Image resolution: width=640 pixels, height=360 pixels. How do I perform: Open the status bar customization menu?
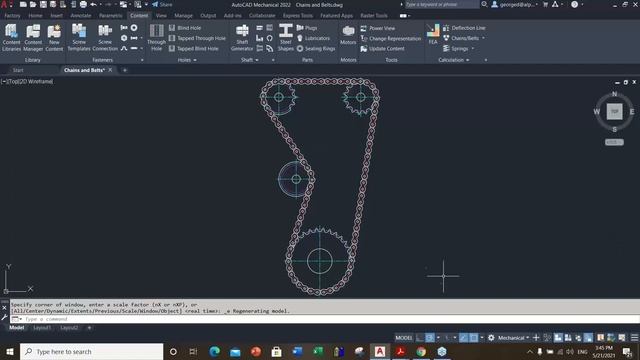click(634, 338)
